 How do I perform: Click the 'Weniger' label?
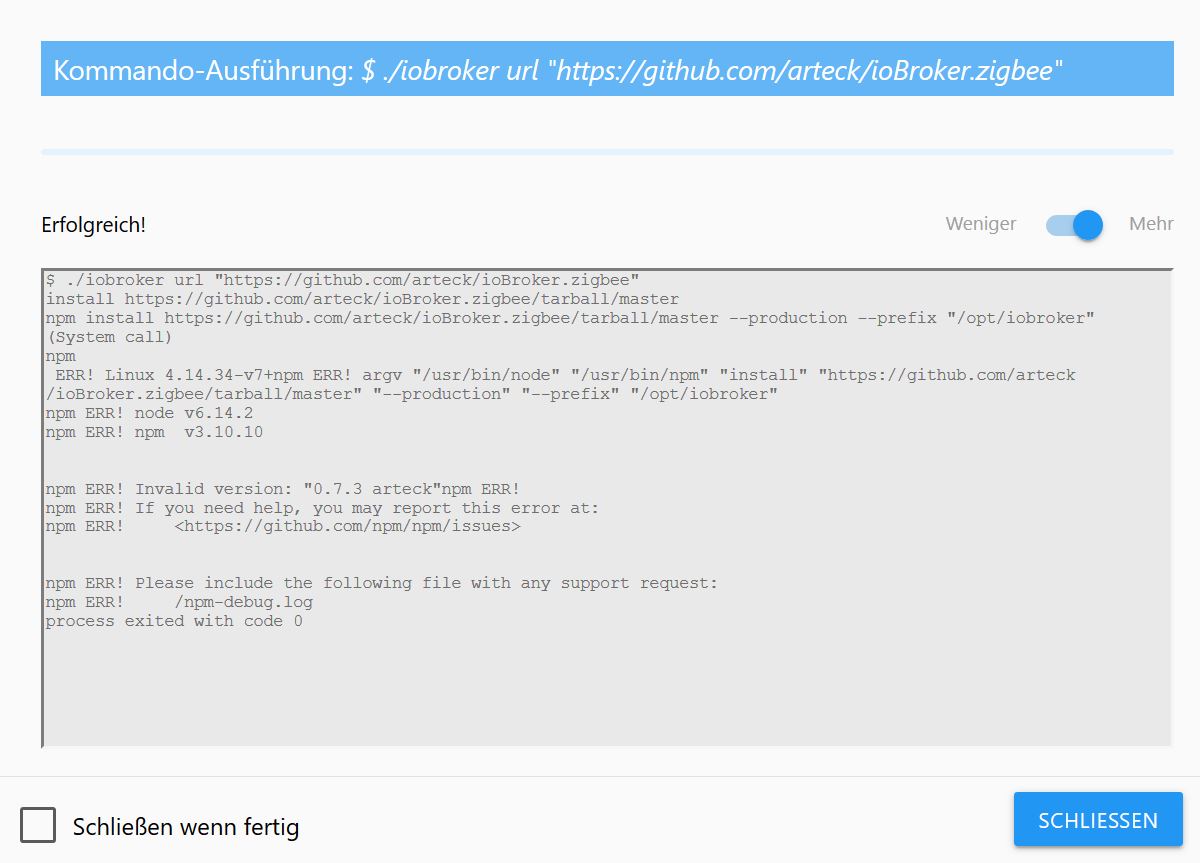[981, 224]
